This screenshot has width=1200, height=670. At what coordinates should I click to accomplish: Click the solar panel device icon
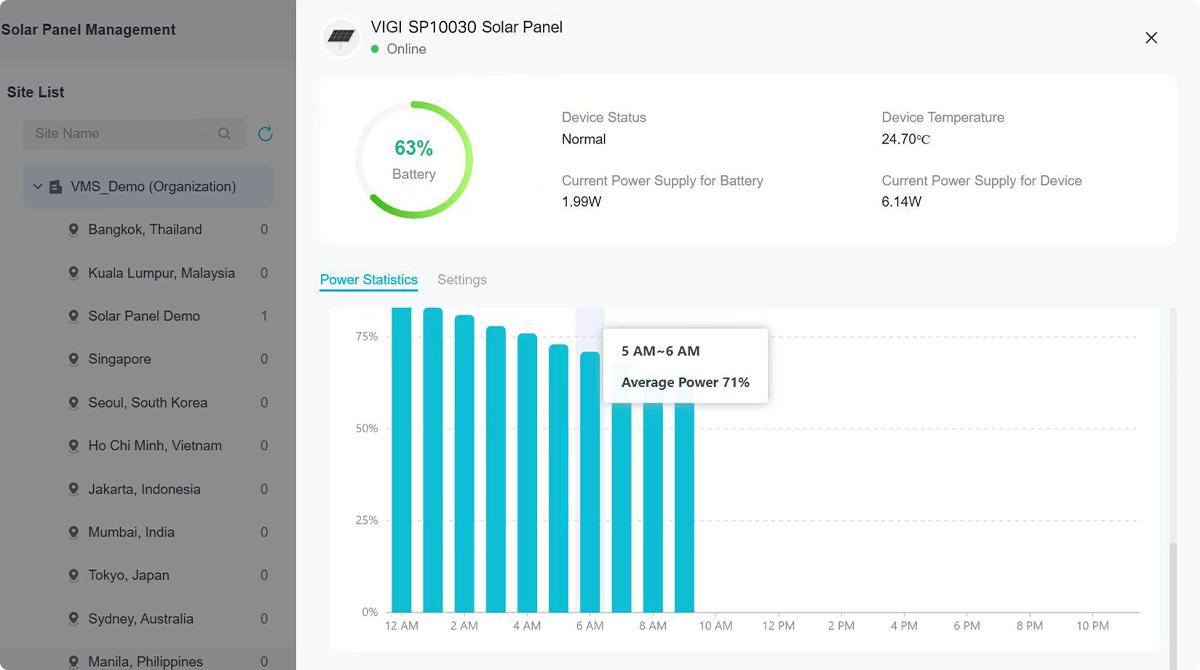tap(341, 38)
